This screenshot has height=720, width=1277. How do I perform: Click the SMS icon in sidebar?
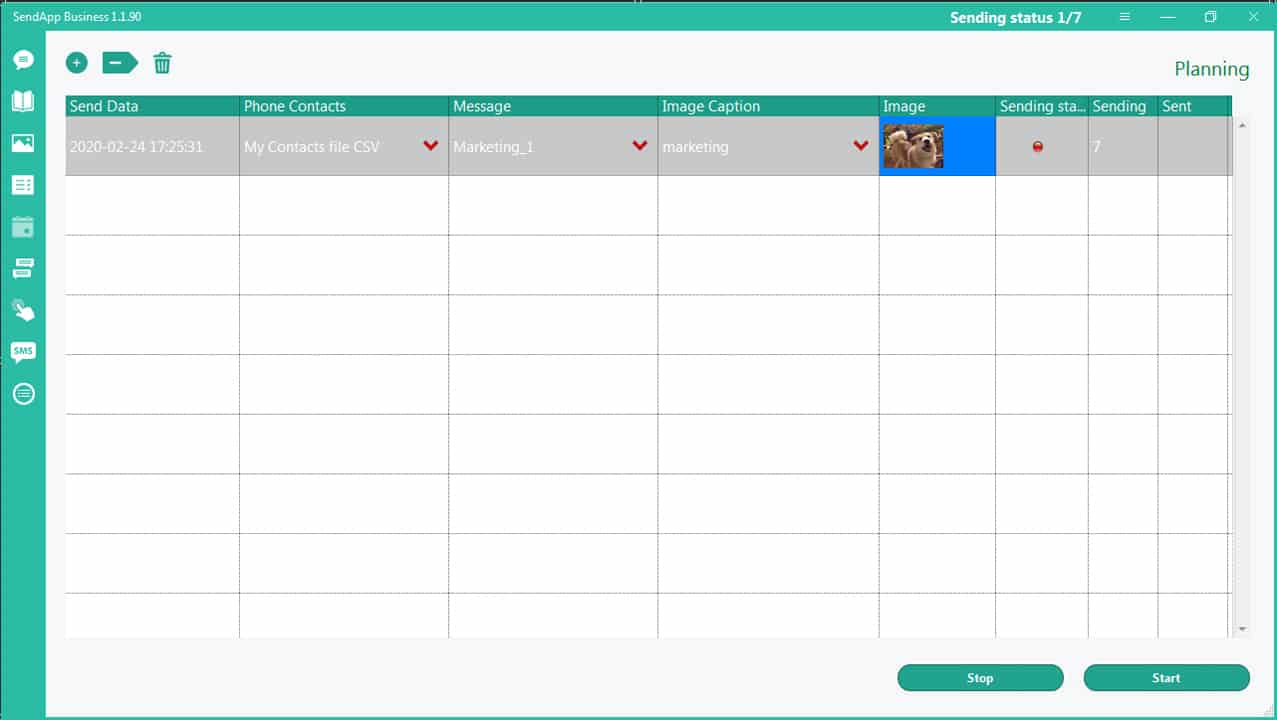(x=23, y=351)
